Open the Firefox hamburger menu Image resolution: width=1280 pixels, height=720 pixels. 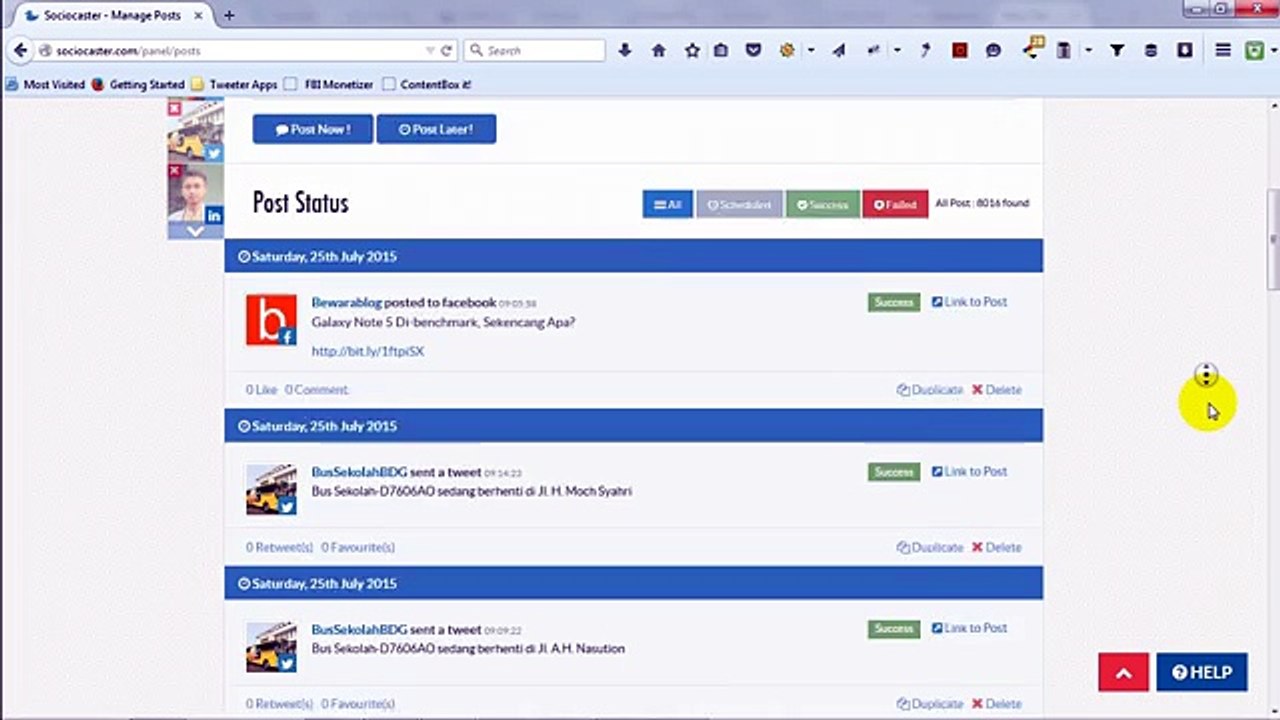[x=1223, y=50]
